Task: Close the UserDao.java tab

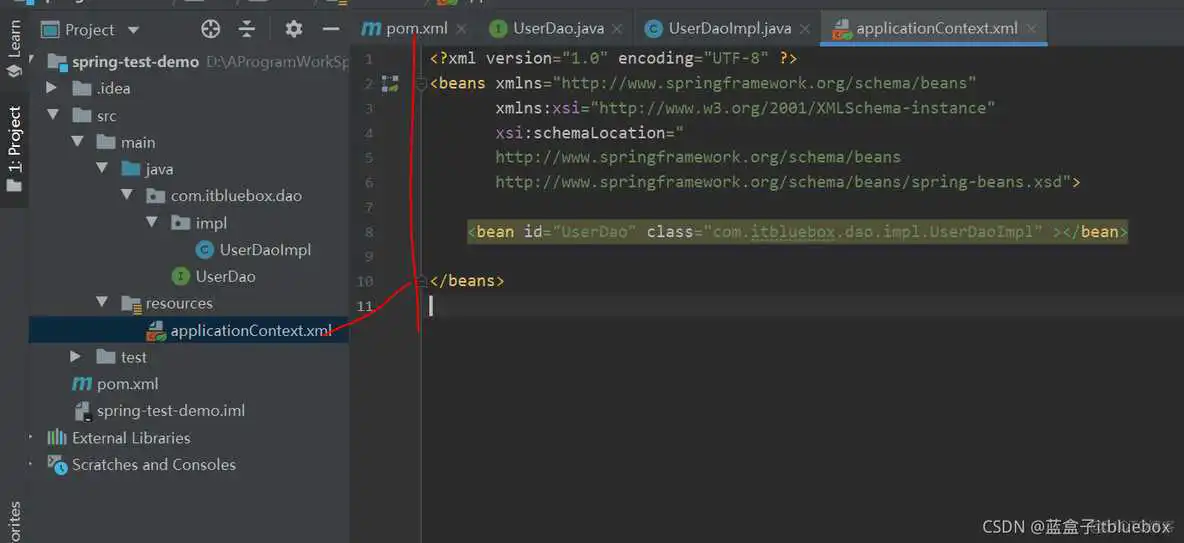Action: [x=618, y=29]
